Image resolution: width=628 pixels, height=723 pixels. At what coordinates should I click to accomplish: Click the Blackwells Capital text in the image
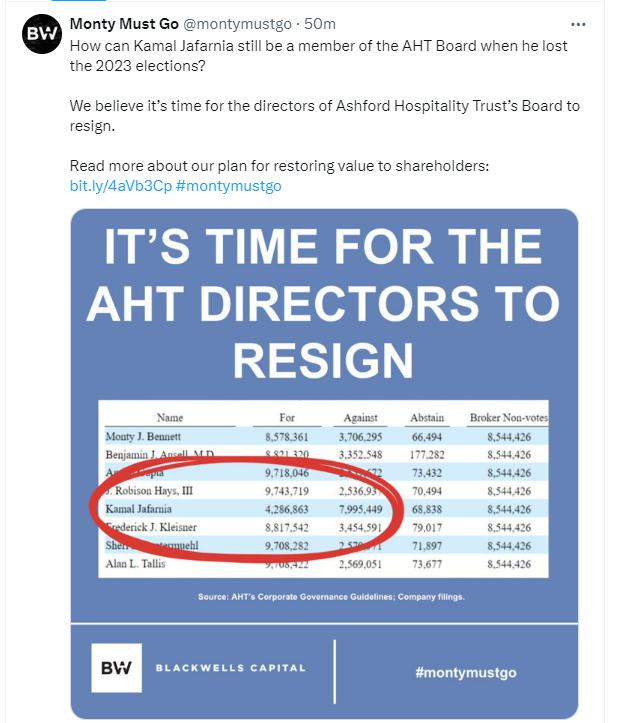click(x=230, y=668)
